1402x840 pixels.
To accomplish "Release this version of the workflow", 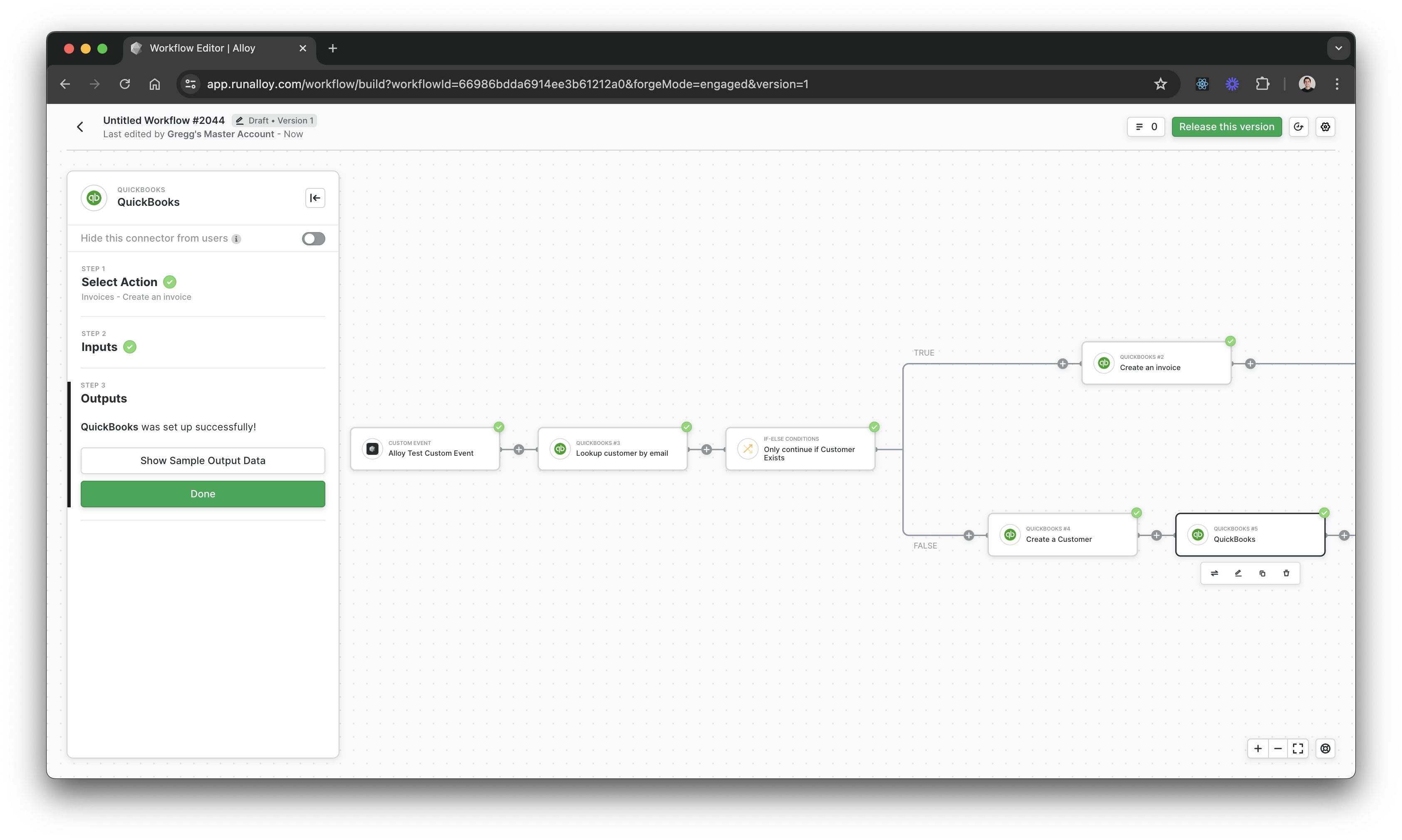I will coord(1226,127).
